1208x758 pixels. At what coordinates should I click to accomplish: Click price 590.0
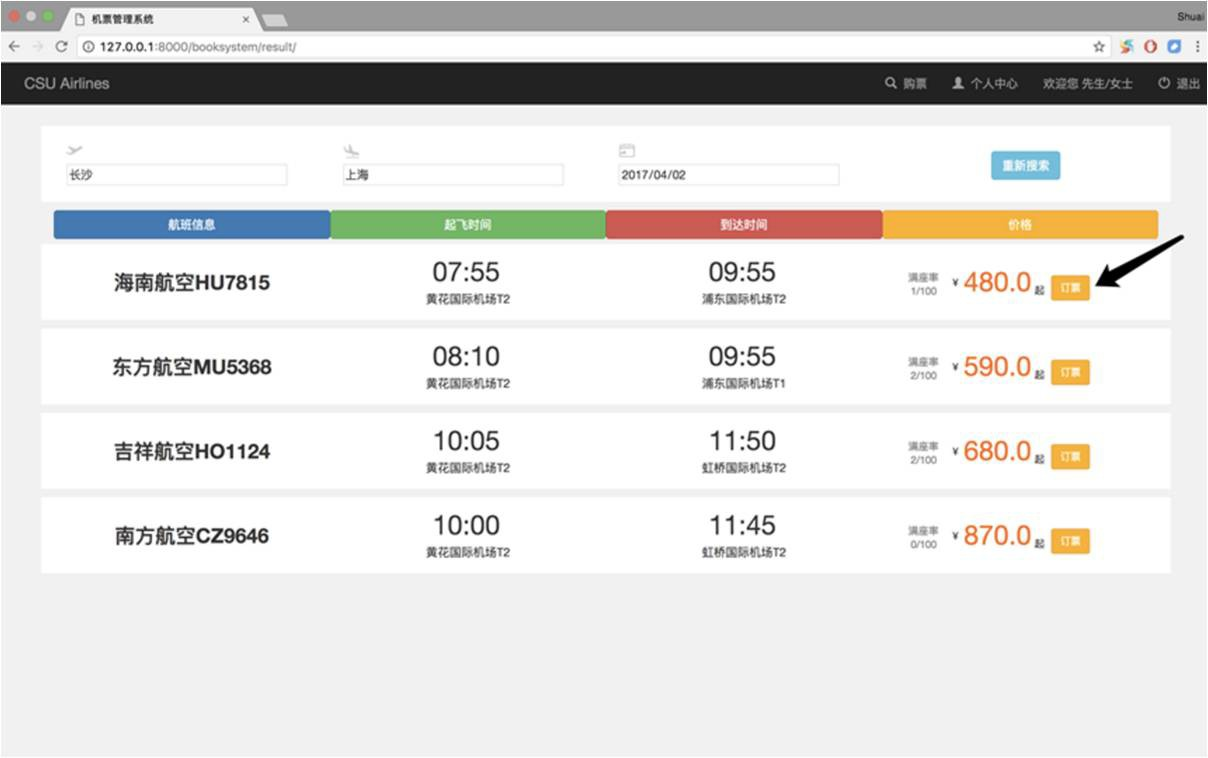coord(997,367)
